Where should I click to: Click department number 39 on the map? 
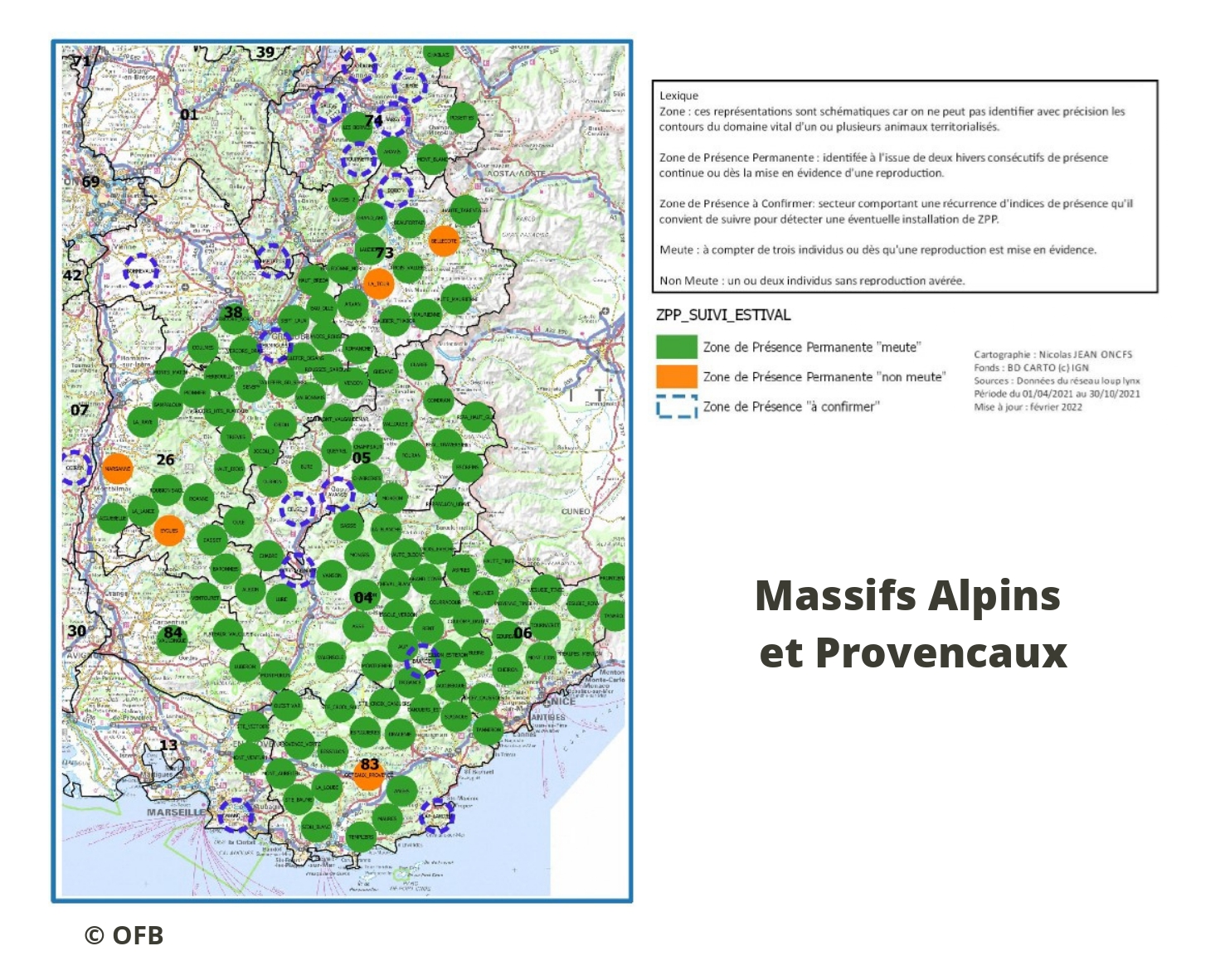265,52
